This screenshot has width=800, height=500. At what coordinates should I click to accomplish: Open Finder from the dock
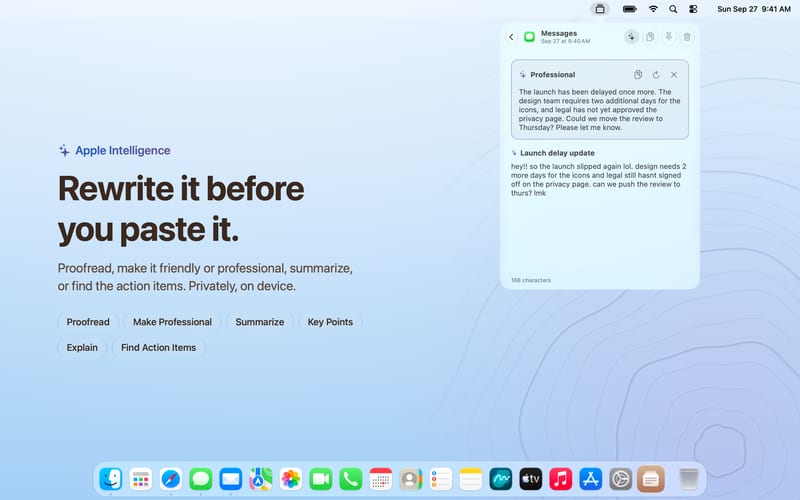click(x=111, y=479)
